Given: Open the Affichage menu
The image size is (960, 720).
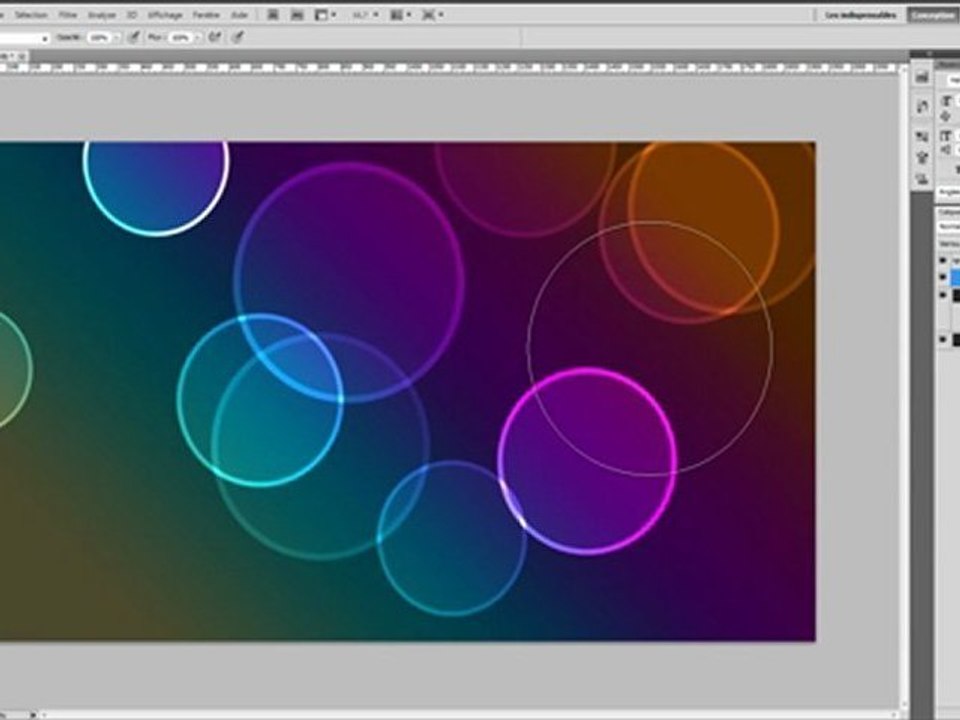Looking at the screenshot, I should [x=165, y=15].
